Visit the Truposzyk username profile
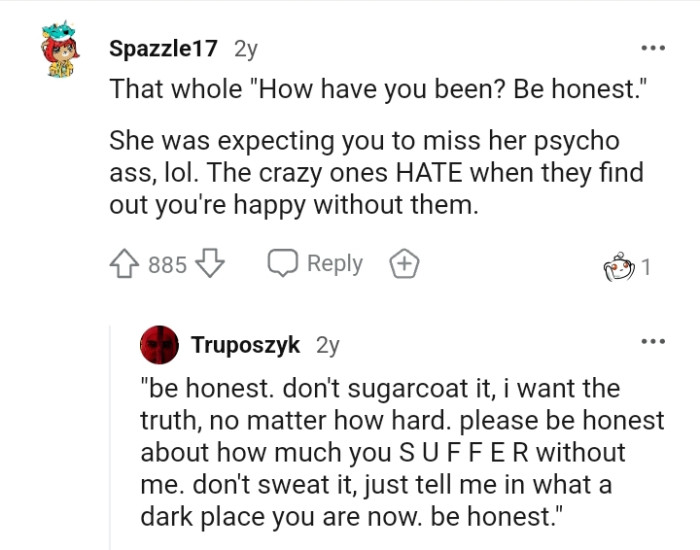Screen dimensions: 700x550 pyautogui.click(x=247, y=345)
